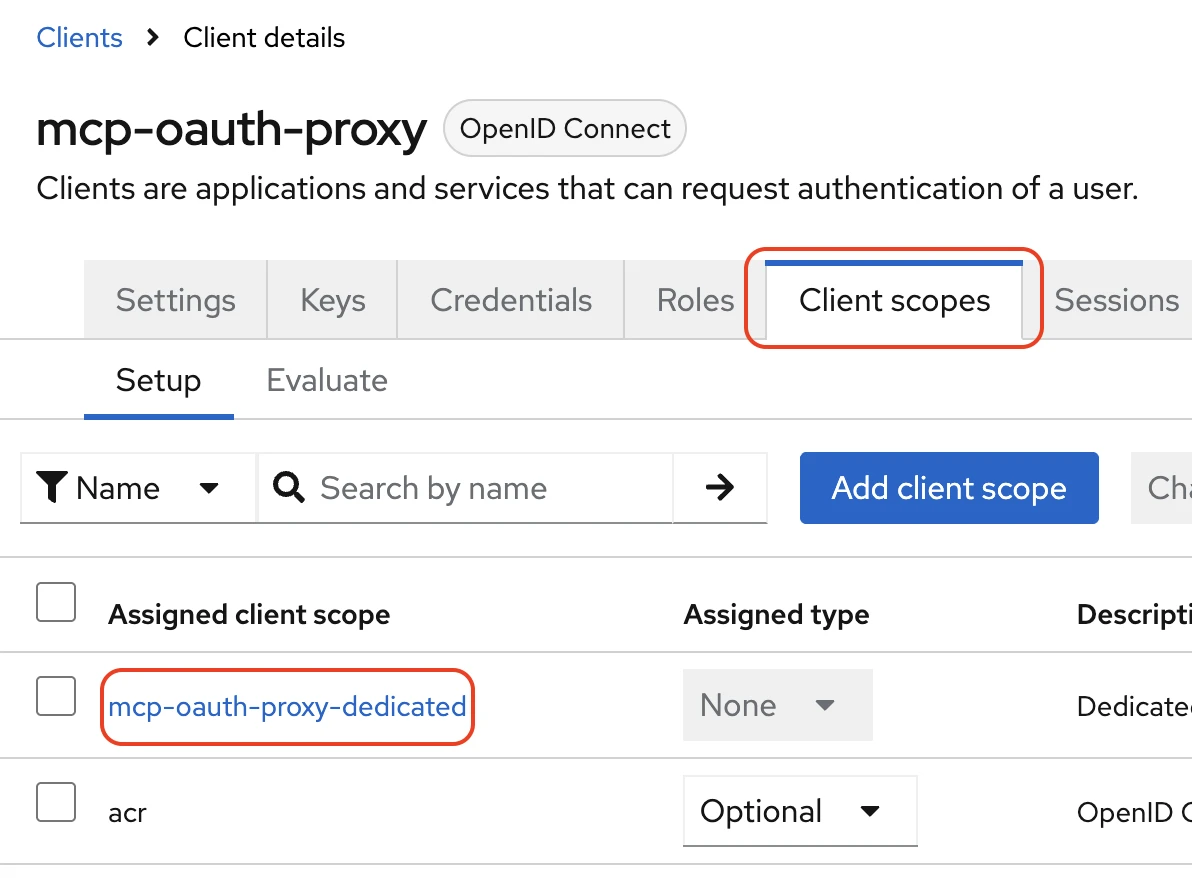The image size is (1192, 878).
Task: Open the mcp-oauth-proxy-dedicated scope link
Action: click(x=287, y=707)
